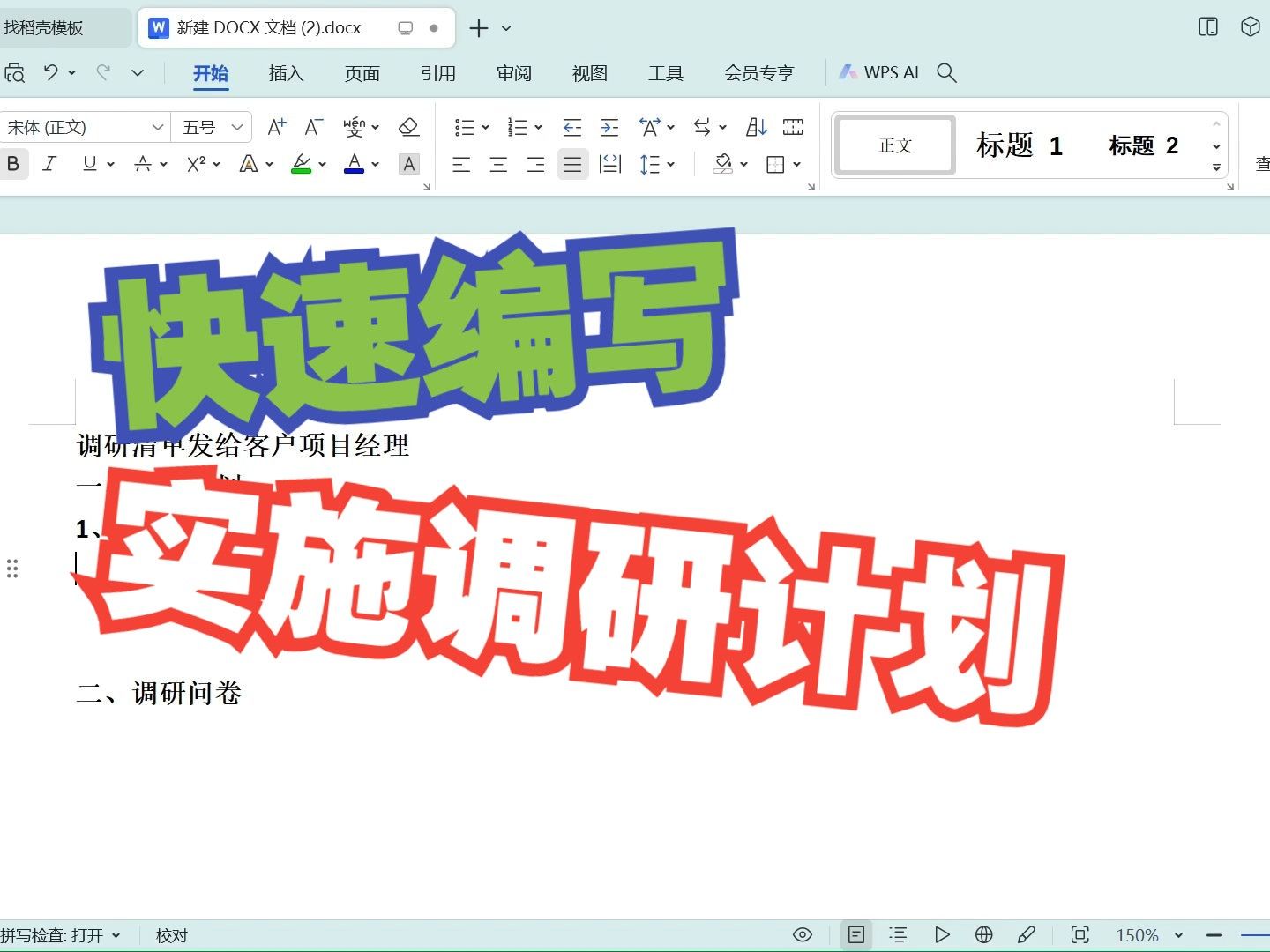Click the borders icon
This screenshot has width=1270, height=952.
pos(776,165)
